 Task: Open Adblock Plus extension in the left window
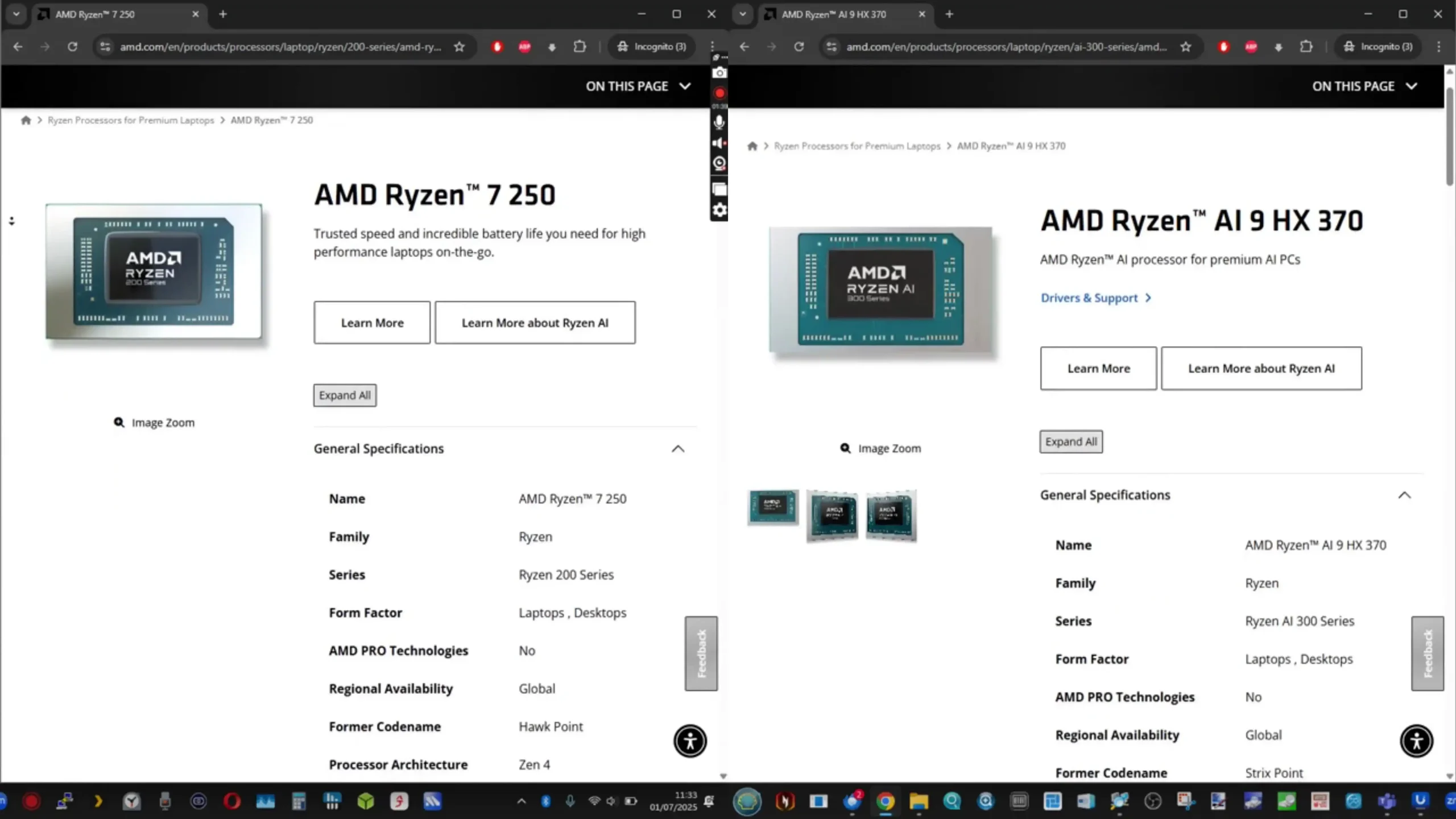[524, 47]
